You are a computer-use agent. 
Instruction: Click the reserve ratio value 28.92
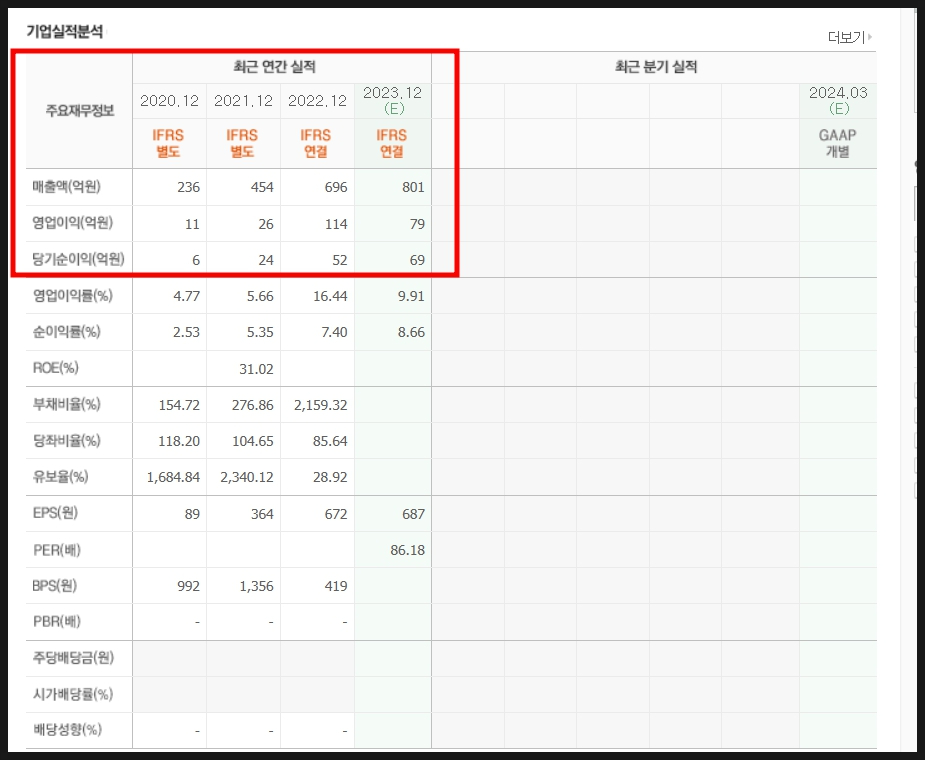(330, 477)
